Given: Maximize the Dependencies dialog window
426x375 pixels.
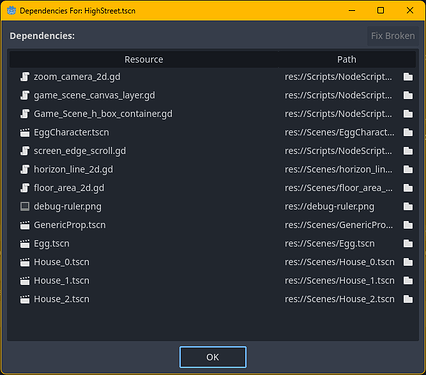Looking at the screenshot, I should 380,10.
